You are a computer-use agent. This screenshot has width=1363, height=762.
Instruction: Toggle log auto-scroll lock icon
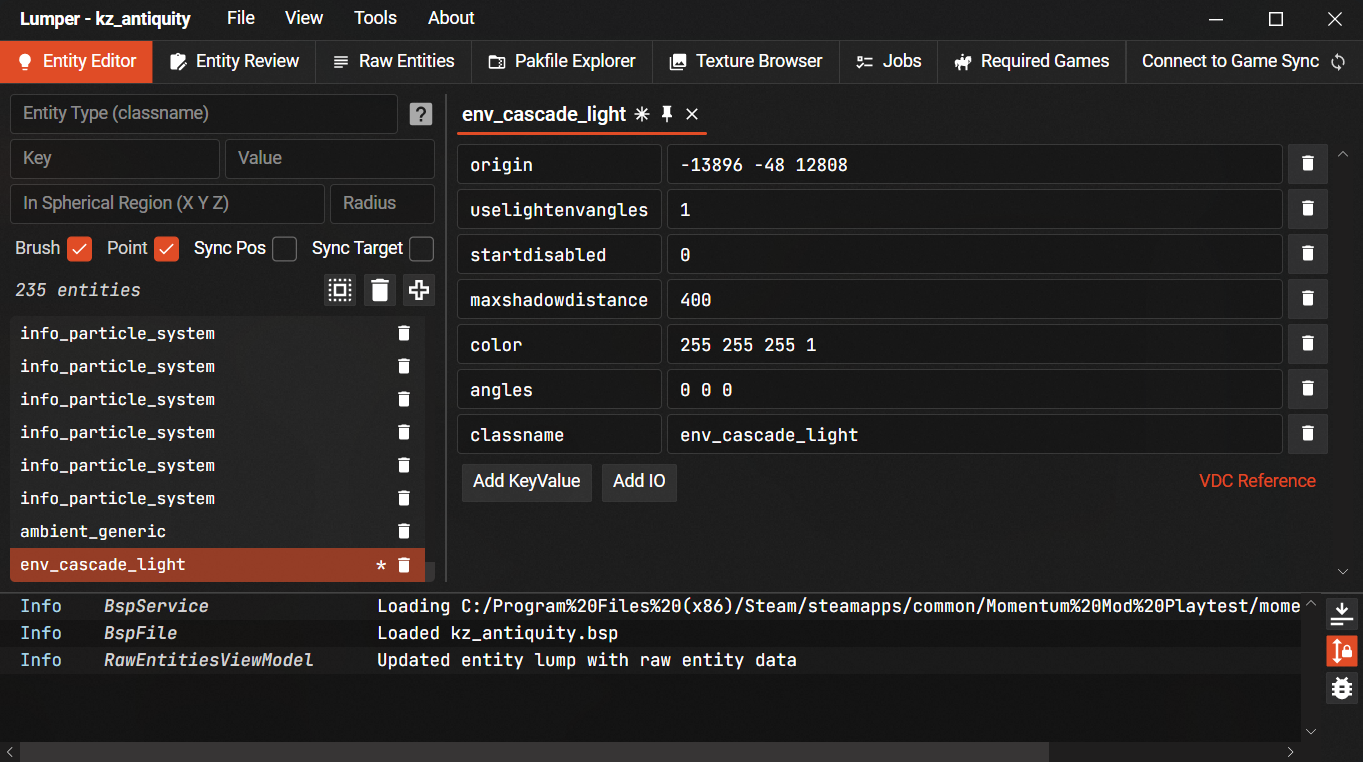[1341, 651]
